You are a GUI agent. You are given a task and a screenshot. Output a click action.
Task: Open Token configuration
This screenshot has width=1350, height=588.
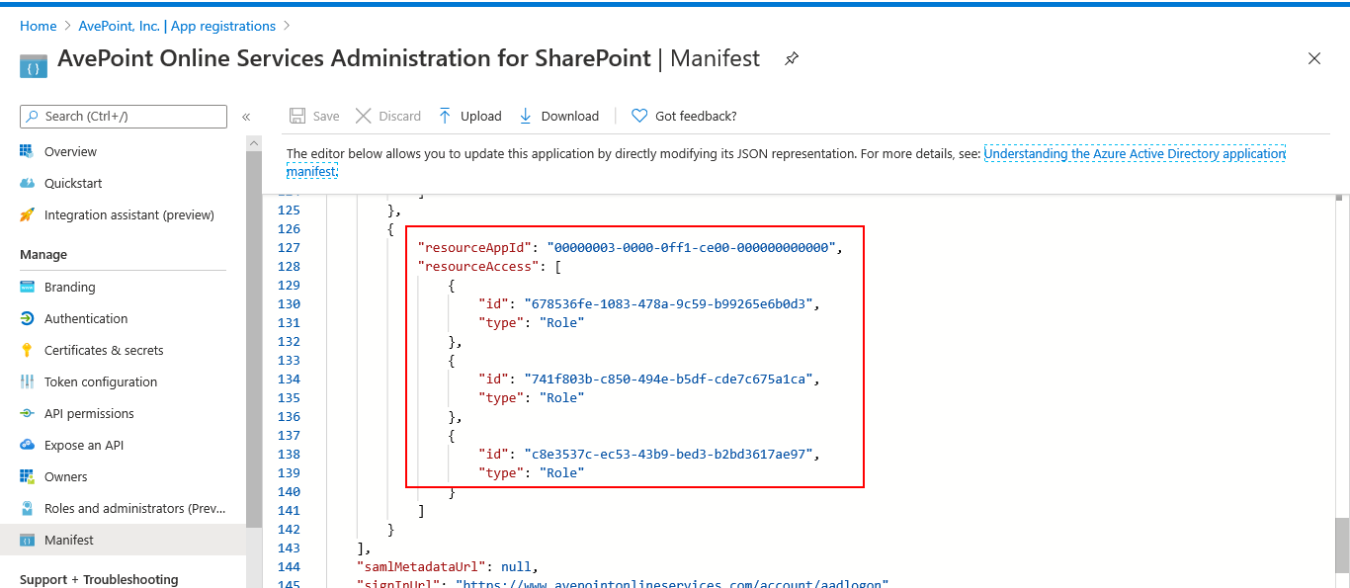[x=100, y=382]
